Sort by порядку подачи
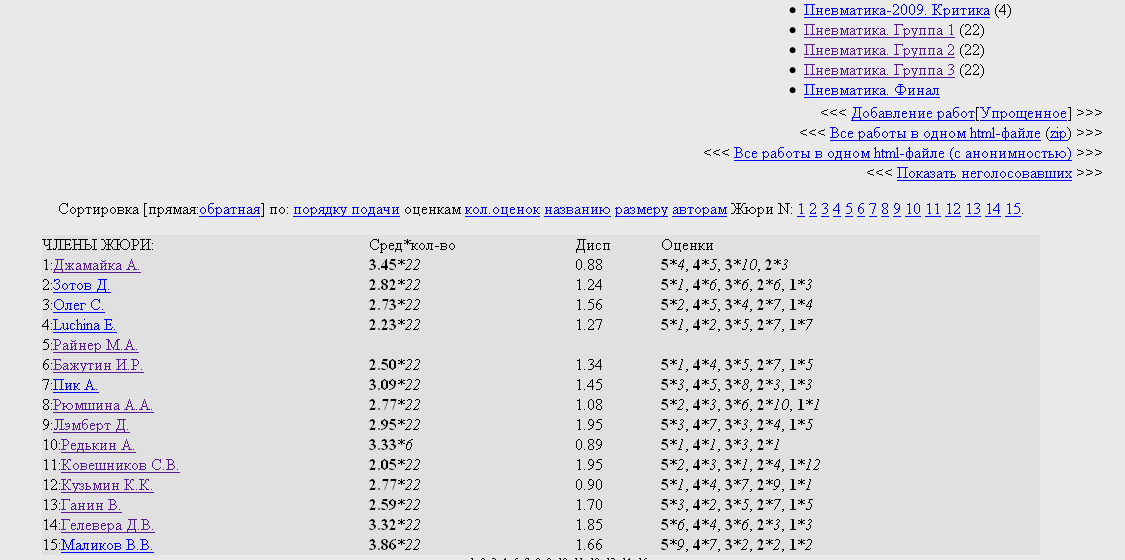1125x560 pixels. 346,209
